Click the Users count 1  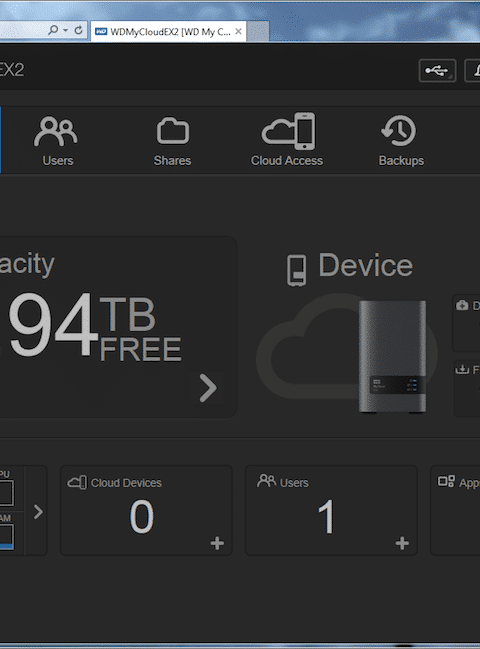(326, 517)
